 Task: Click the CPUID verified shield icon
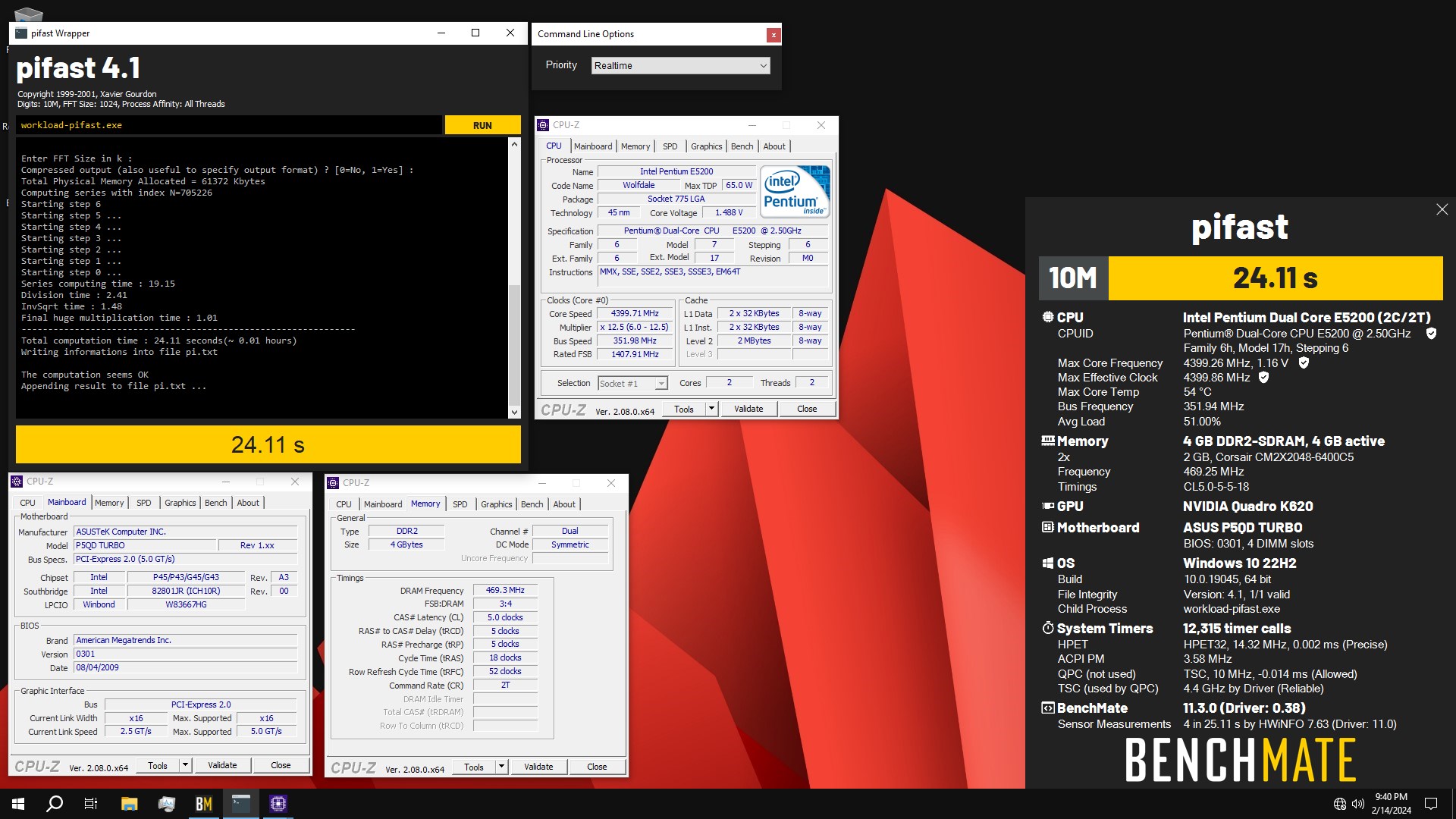click(1431, 333)
